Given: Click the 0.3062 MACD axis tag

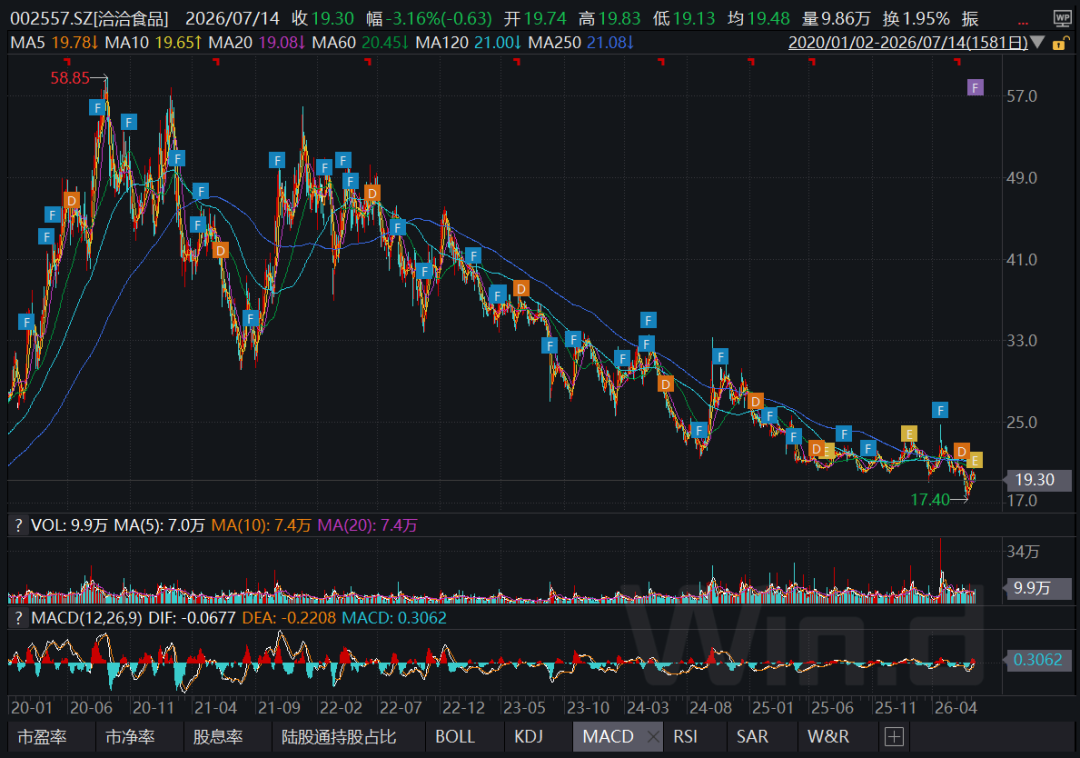Looking at the screenshot, I should coord(1037,660).
